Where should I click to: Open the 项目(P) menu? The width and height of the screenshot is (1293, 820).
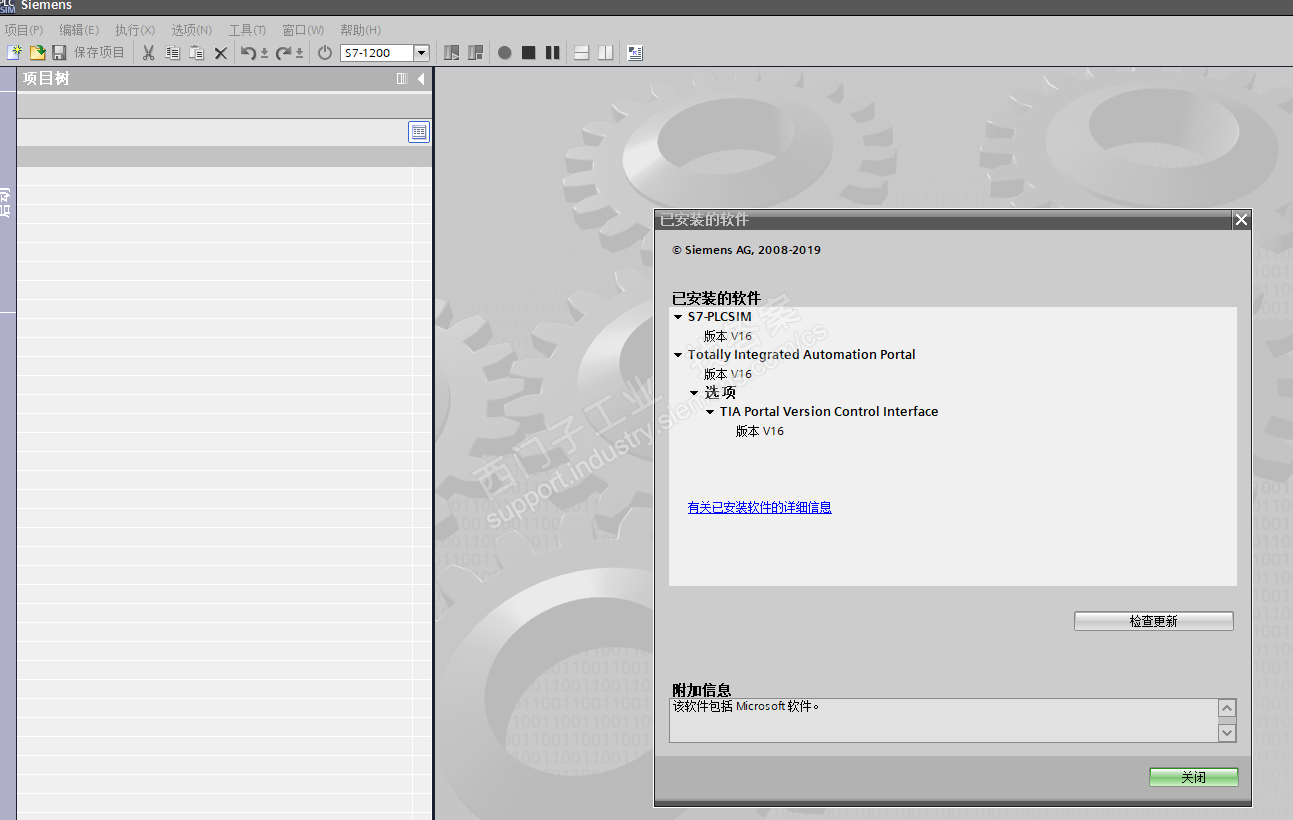point(24,30)
